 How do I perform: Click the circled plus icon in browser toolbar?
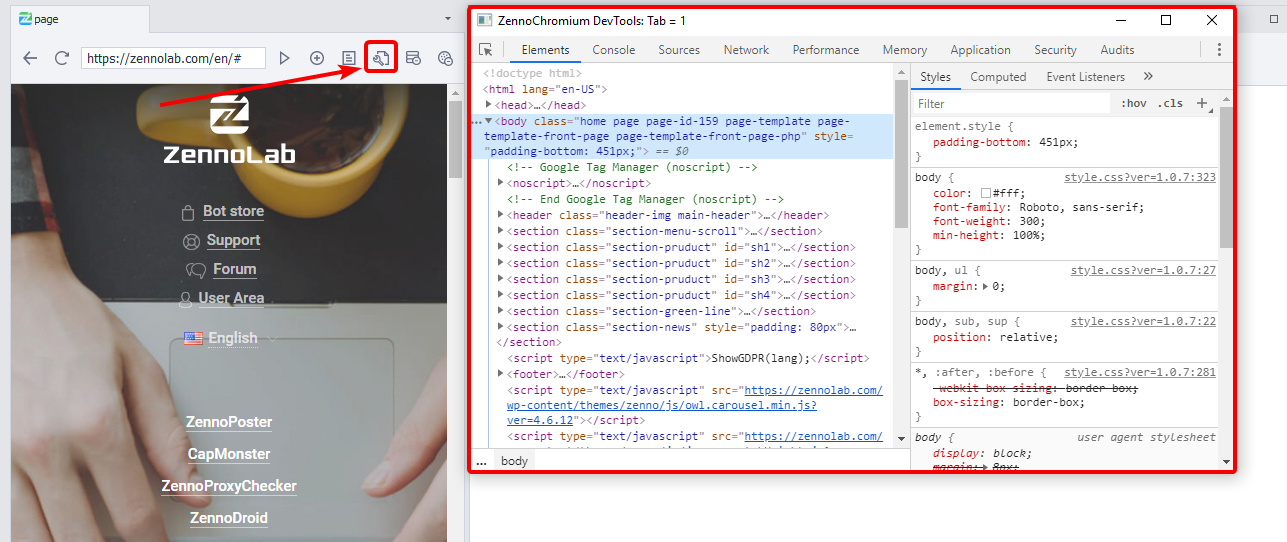pos(317,58)
